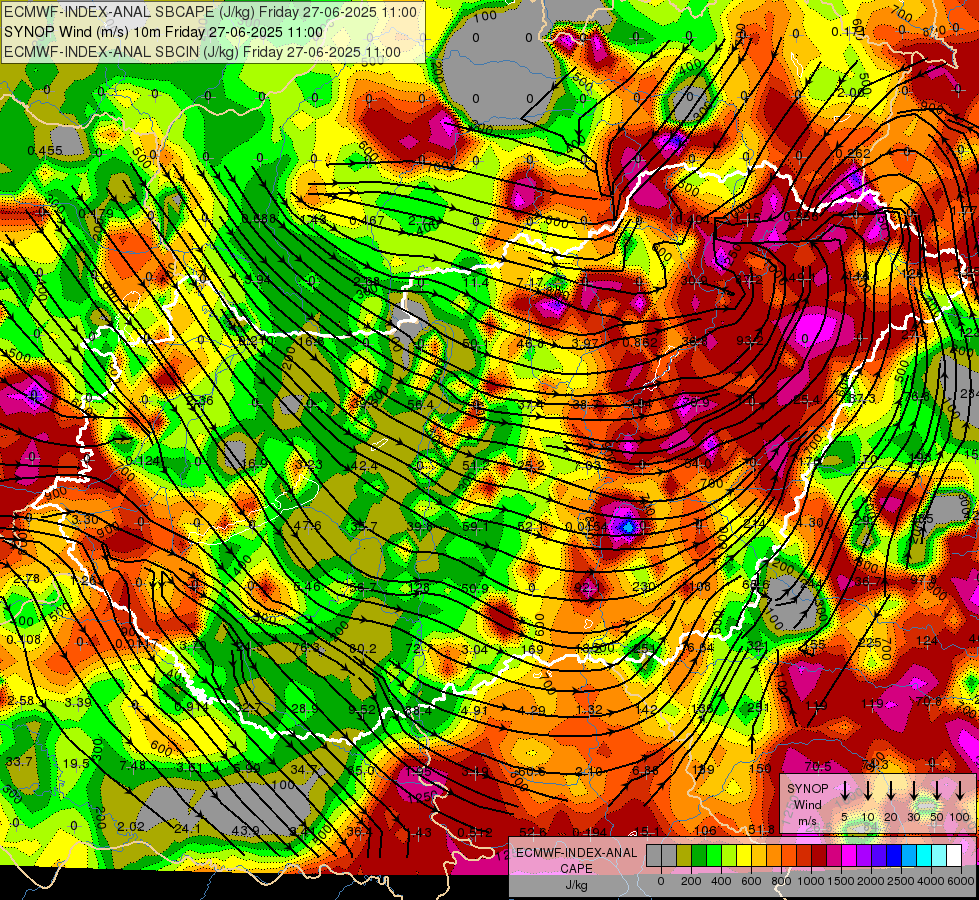Click the wind arrow above 50 m/s
The width and height of the screenshot is (979, 900).
(x=937, y=791)
